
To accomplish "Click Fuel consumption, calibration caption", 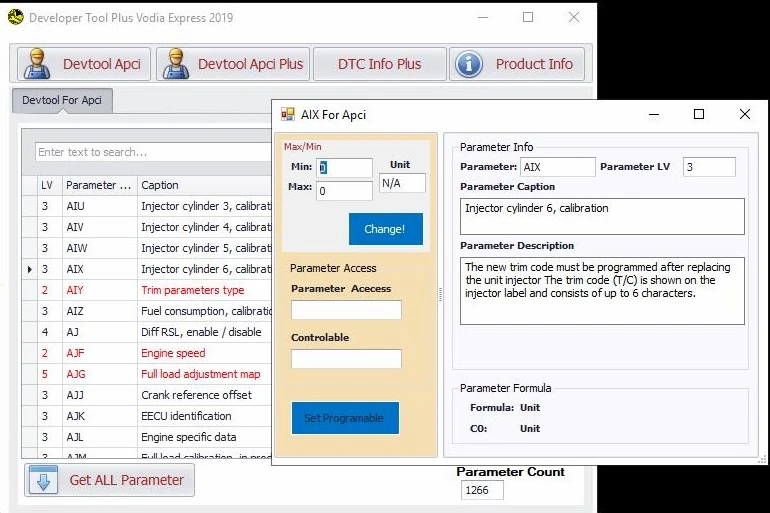I will tap(206, 311).
